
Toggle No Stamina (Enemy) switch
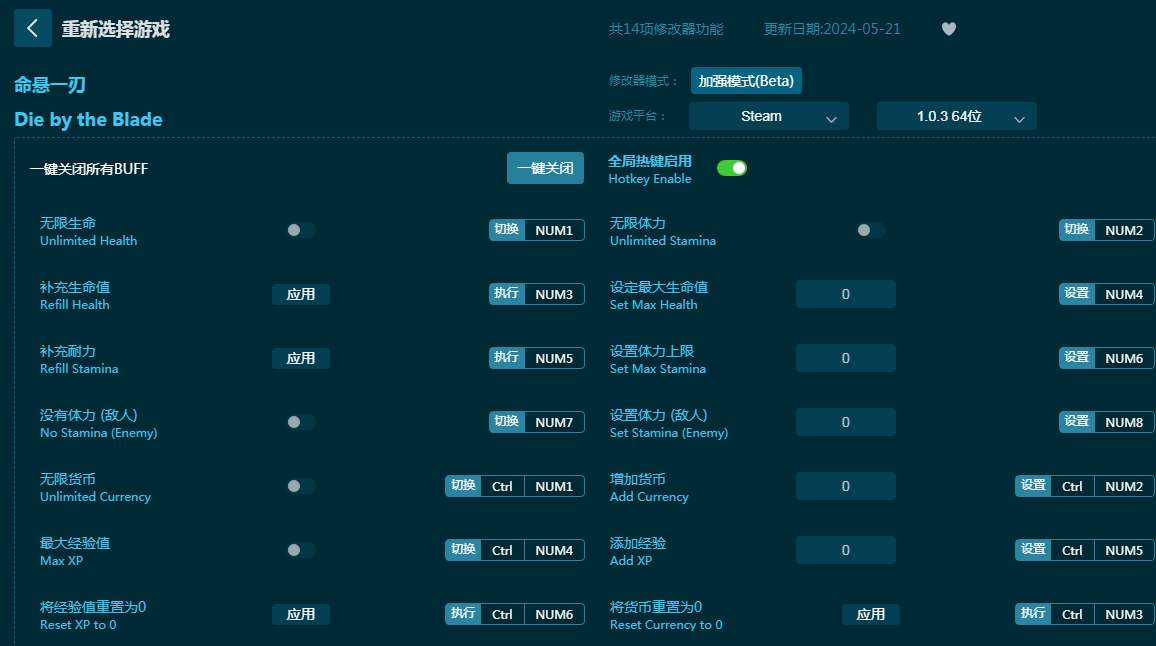(x=301, y=422)
